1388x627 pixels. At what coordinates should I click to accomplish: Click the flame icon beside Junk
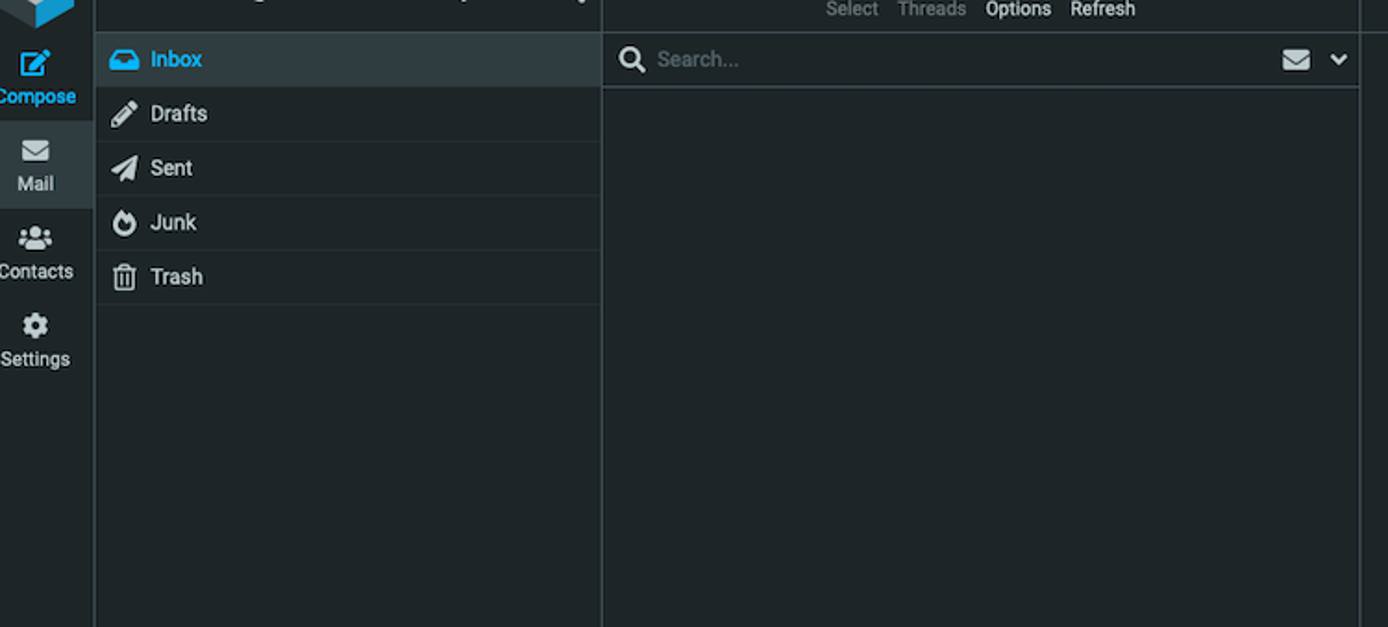(x=124, y=222)
